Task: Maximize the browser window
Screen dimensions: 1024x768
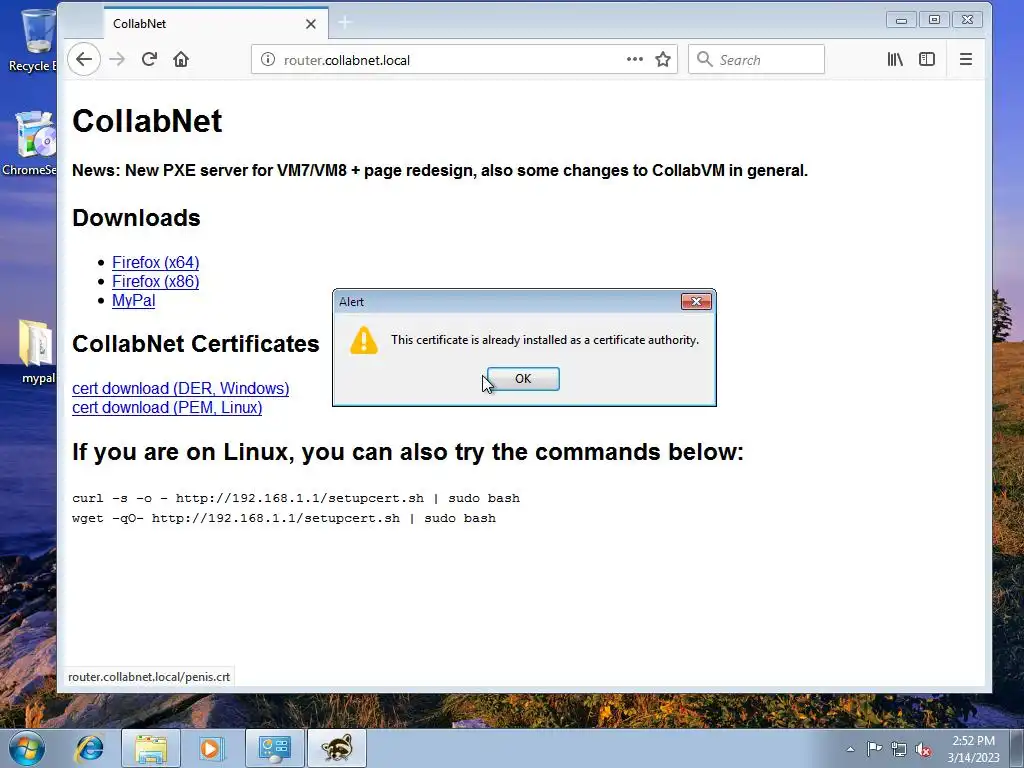Action: click(x=935, y=20)
